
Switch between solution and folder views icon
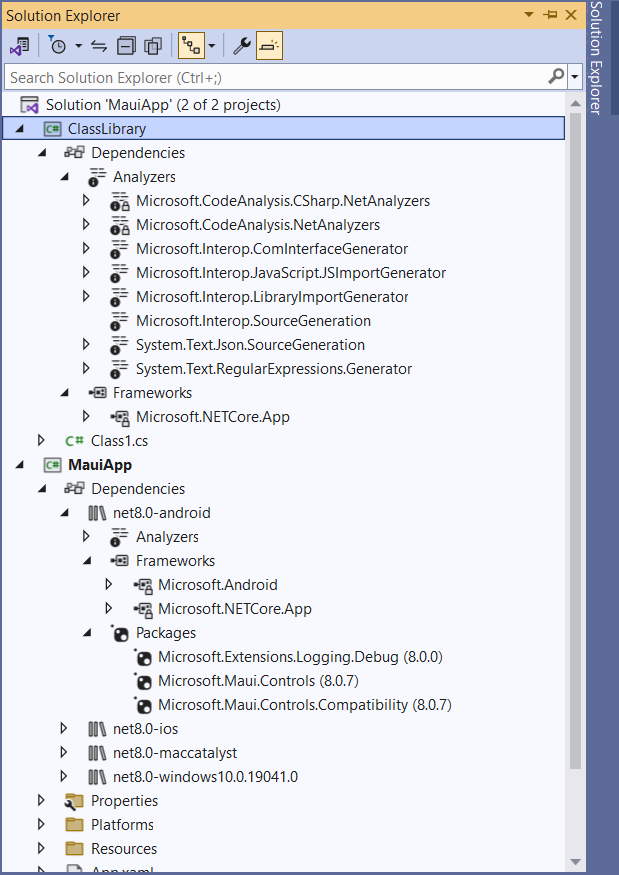[x=20, y=46]
